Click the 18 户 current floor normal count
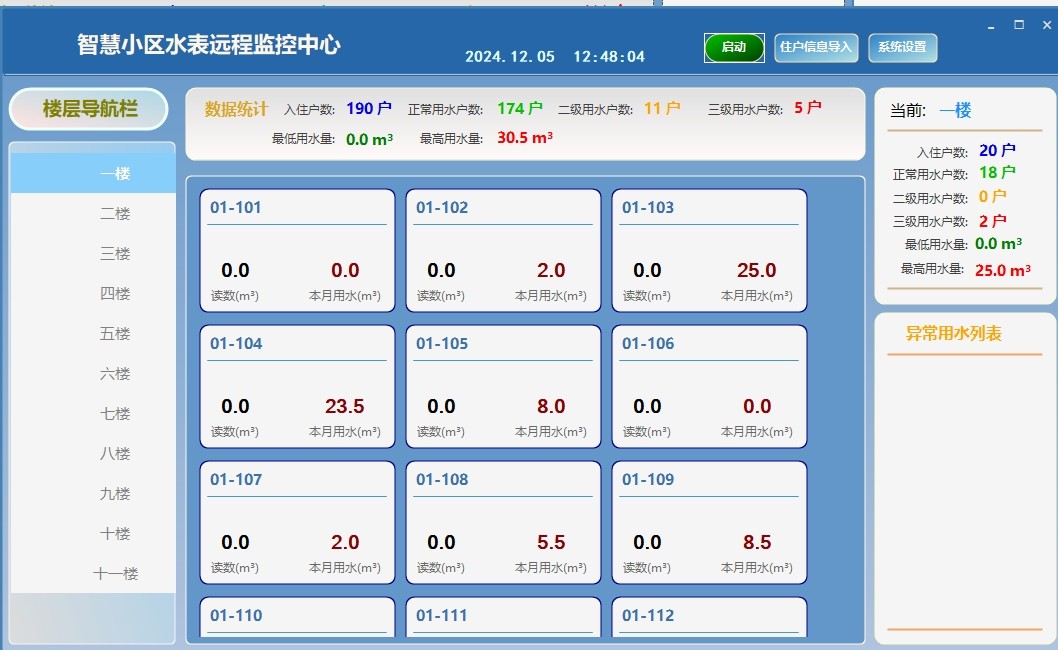Screen dimensions: 1058x650 997,173
